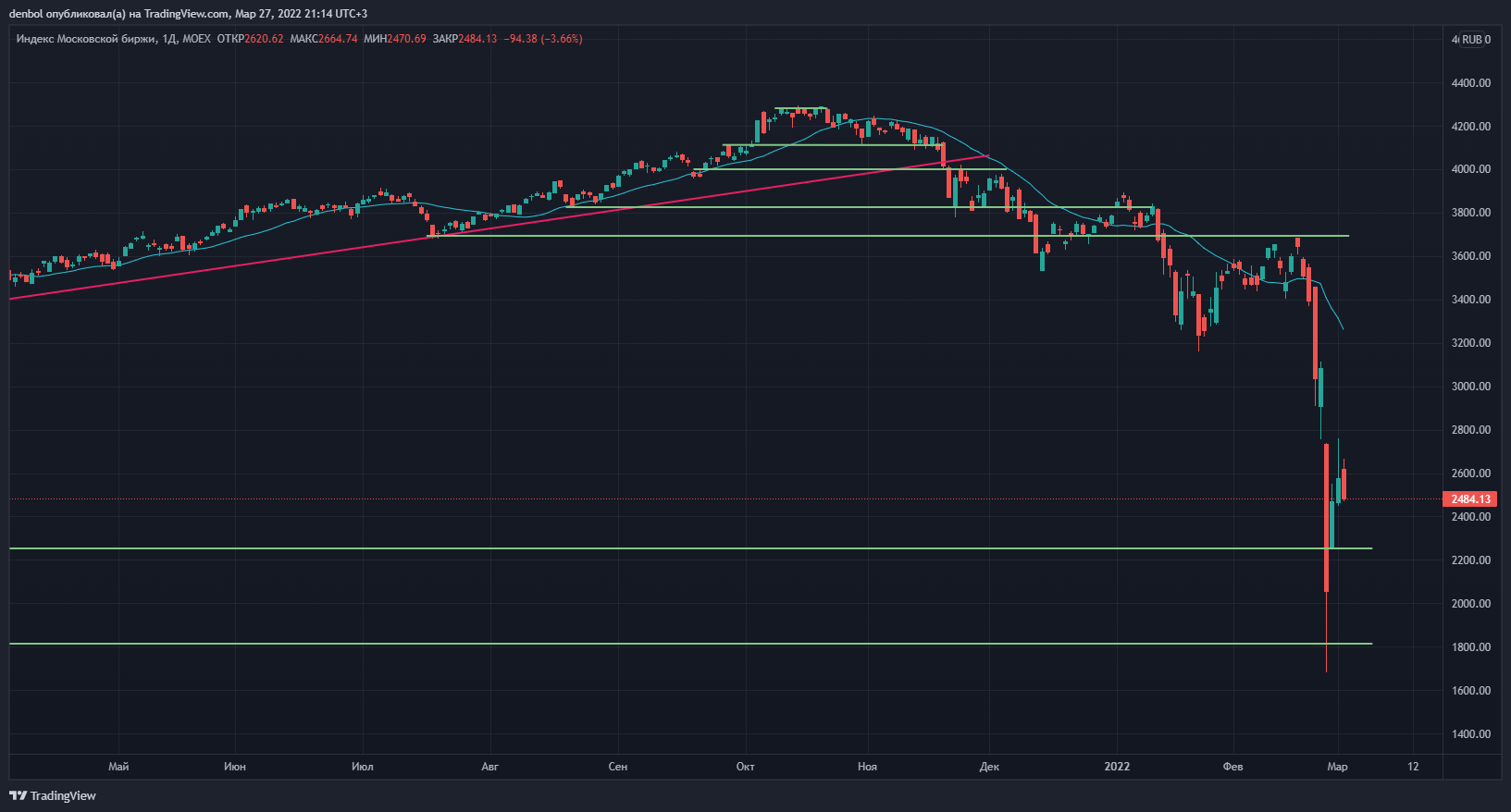Click the 2022 year label on time axis

click(x=1117, y=767)
